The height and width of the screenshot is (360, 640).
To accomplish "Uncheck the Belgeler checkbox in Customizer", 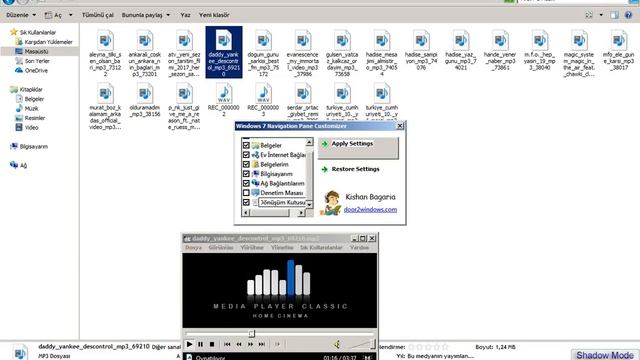I will (x=246, y=145).
